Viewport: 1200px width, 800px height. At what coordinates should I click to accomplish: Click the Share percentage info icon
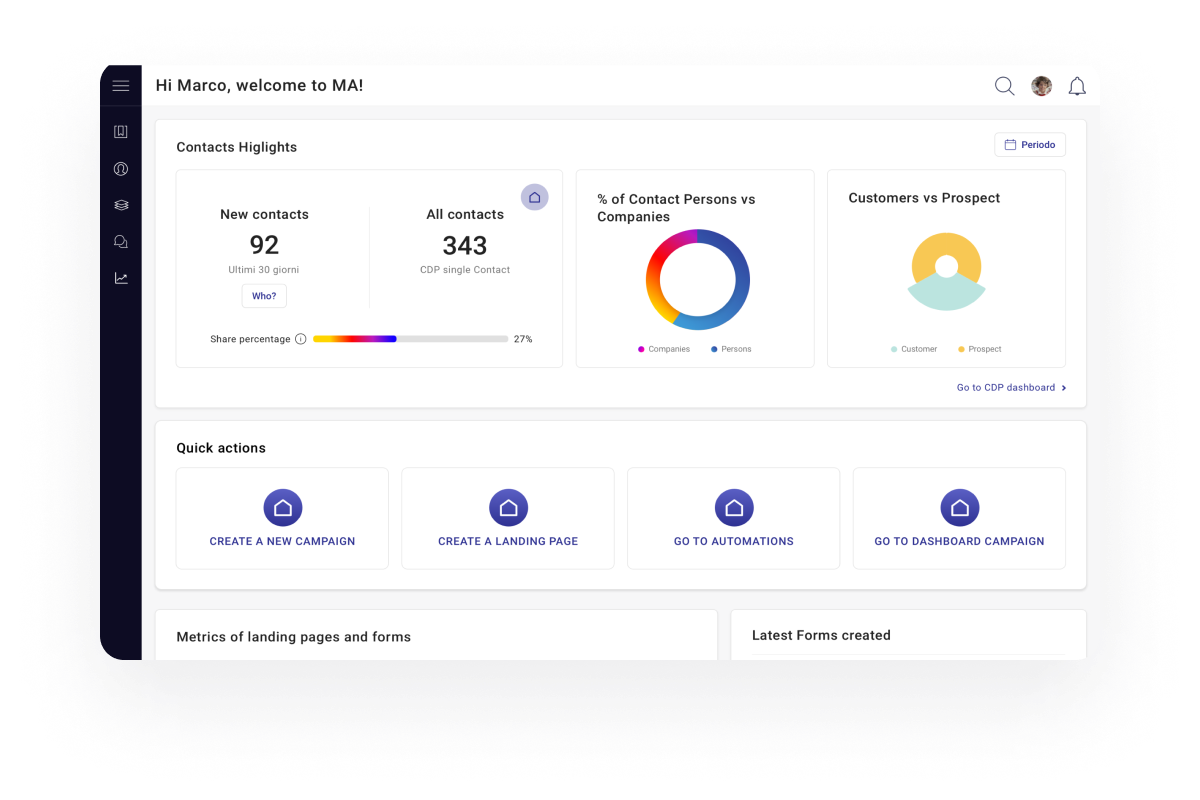pyautogui.click(x=301, y=339)
